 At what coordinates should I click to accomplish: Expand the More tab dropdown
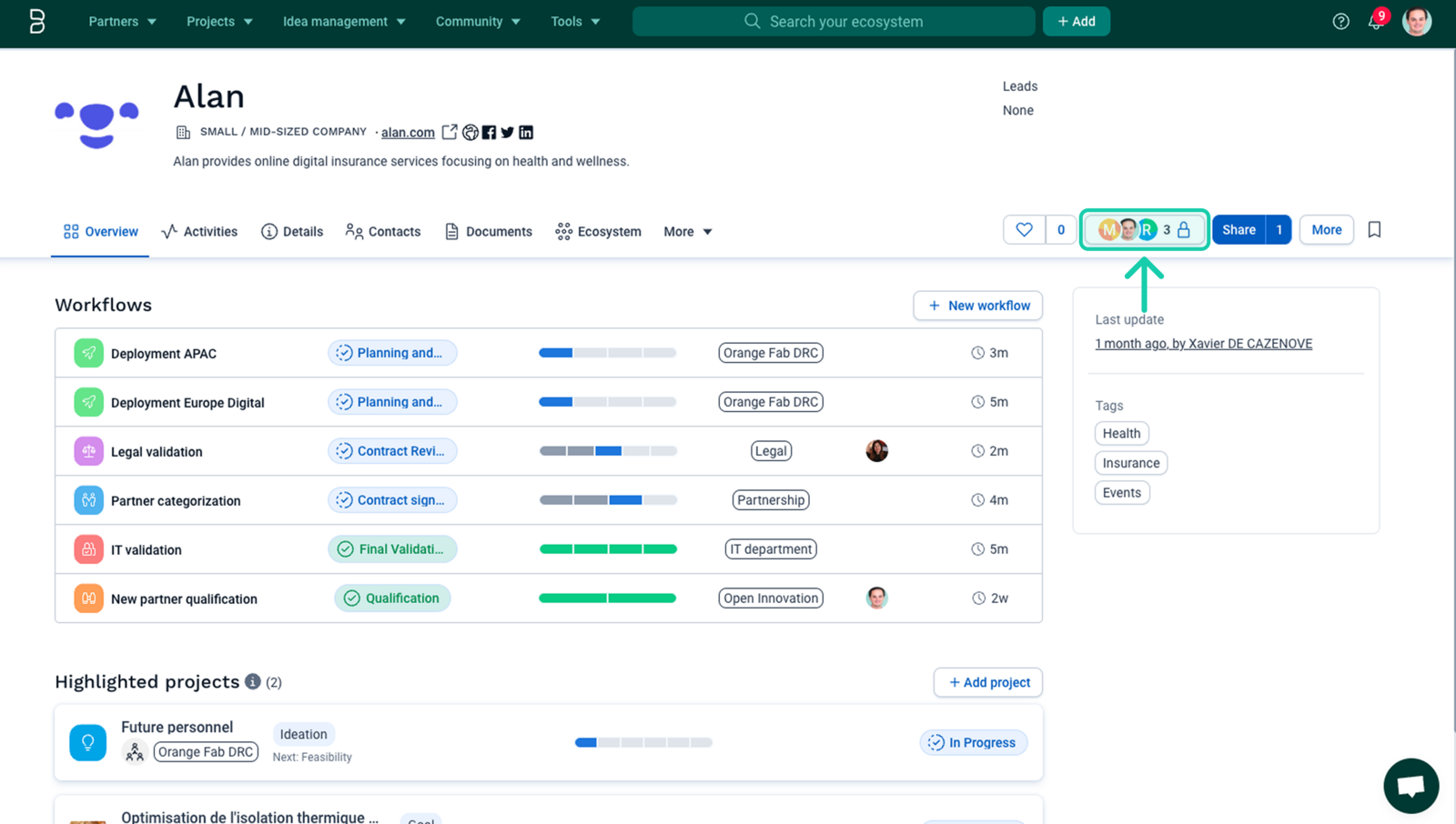[x=688, y=232]
